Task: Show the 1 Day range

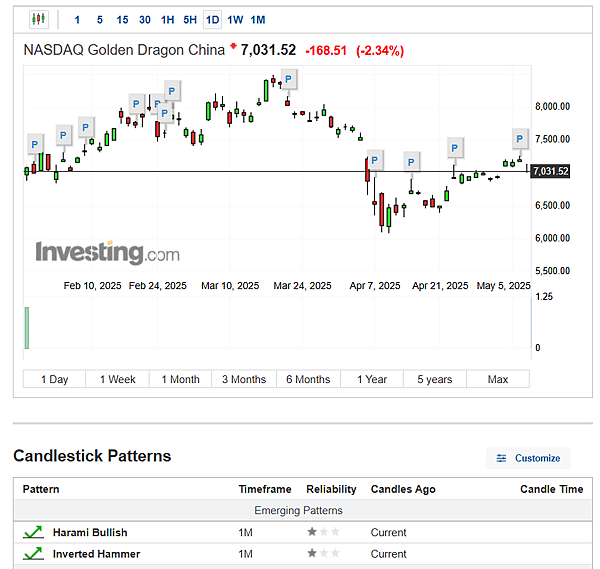Action: (x=54, y=379)
